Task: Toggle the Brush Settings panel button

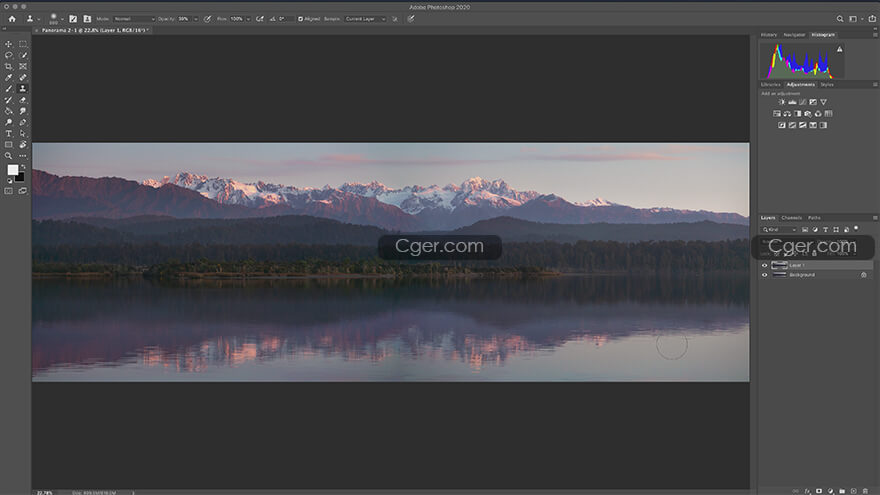Action: tap(73, 19)
